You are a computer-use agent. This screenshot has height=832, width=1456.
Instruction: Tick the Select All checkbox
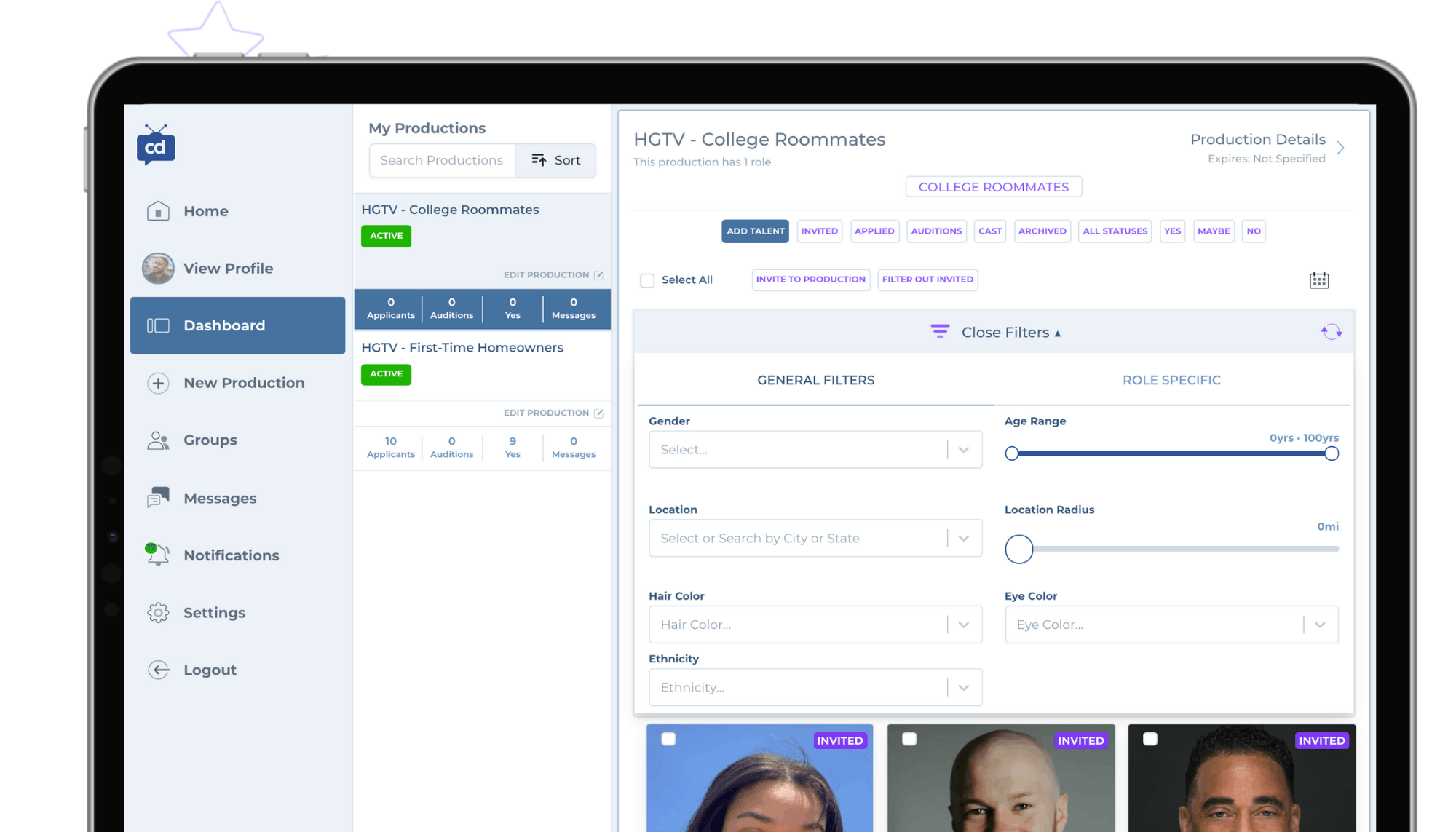(x=646, y=280)
